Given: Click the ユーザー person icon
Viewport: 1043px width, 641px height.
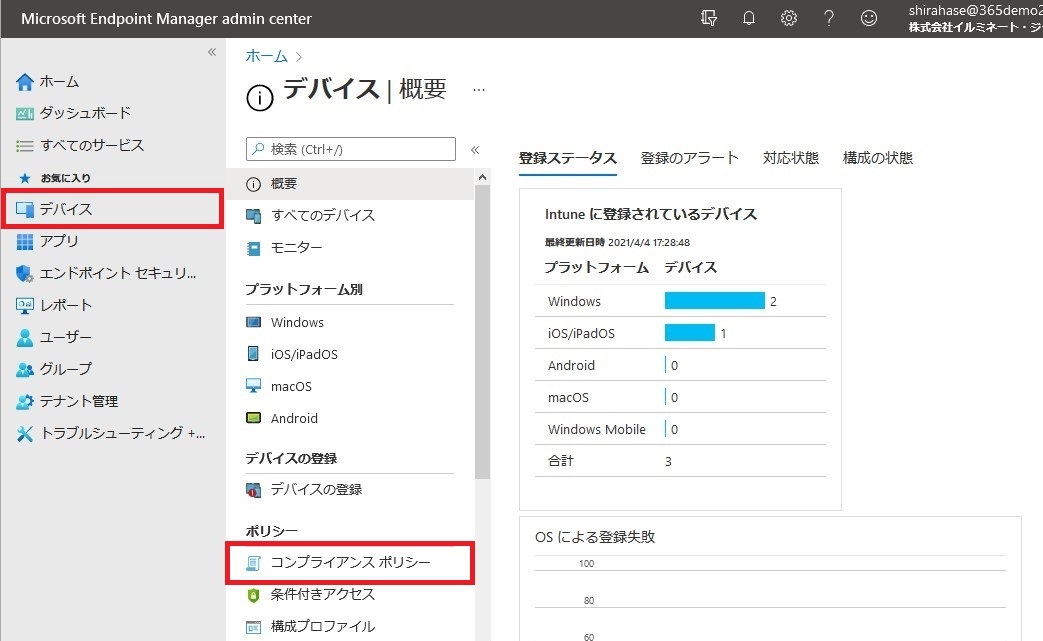Looking at the screenshot, I should tap(25, 338).
